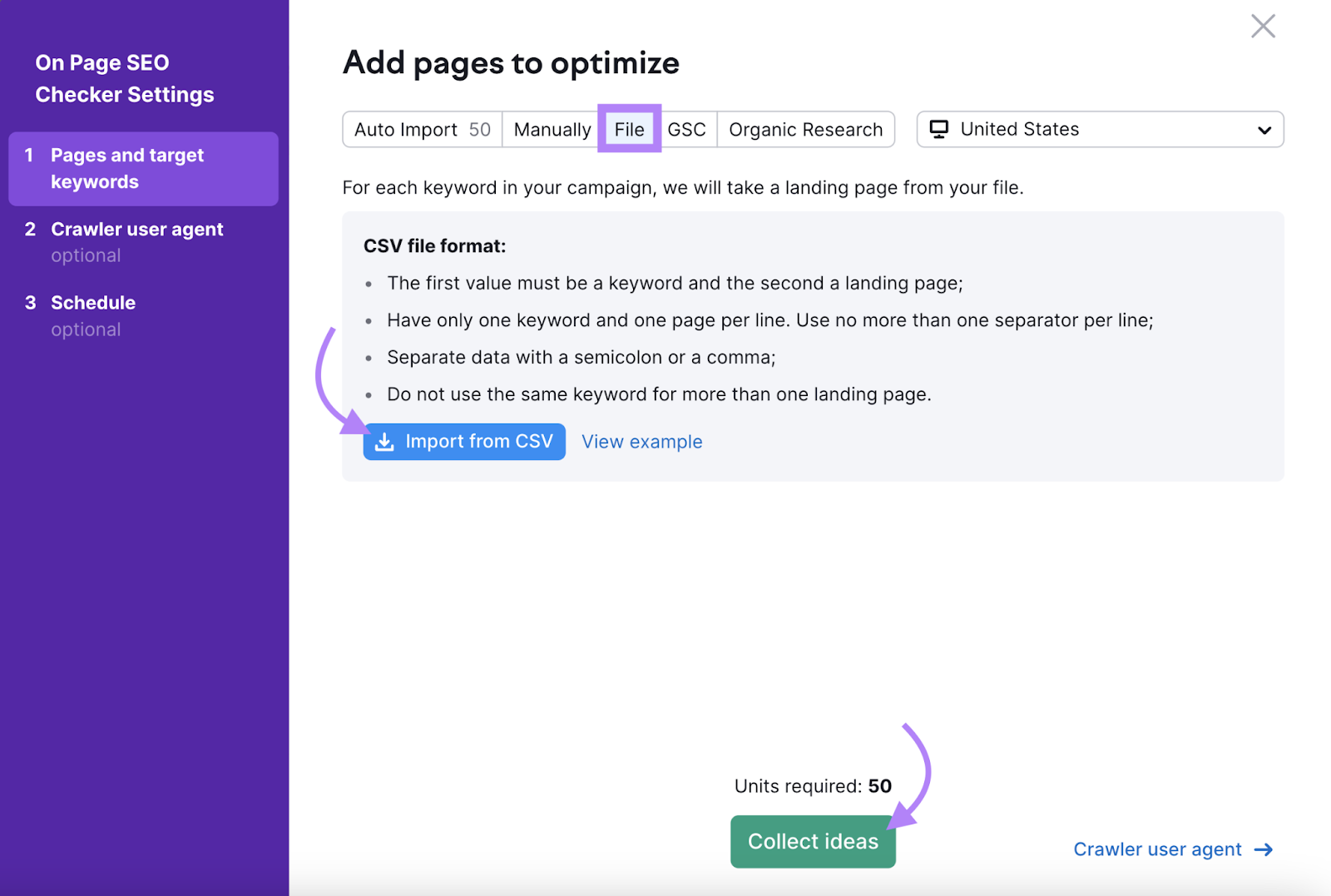The width and height of the screenshot is (1331, 896).
Task: Open the Manually tab
Action: (552, 129)
